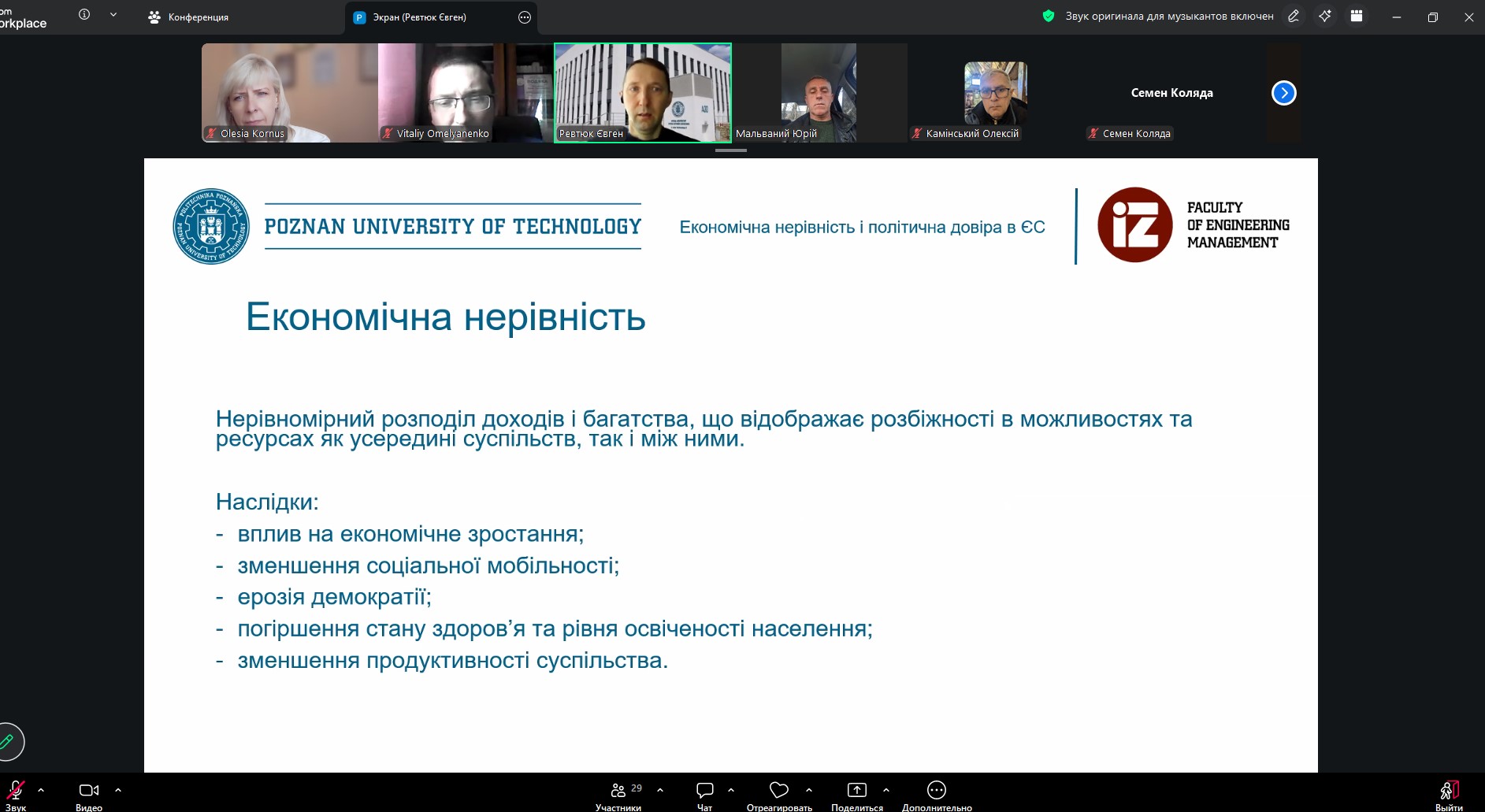This screenshot has height=812, width=1485.
Task: Toggle camera with Видео button
Action: (89, 791)
